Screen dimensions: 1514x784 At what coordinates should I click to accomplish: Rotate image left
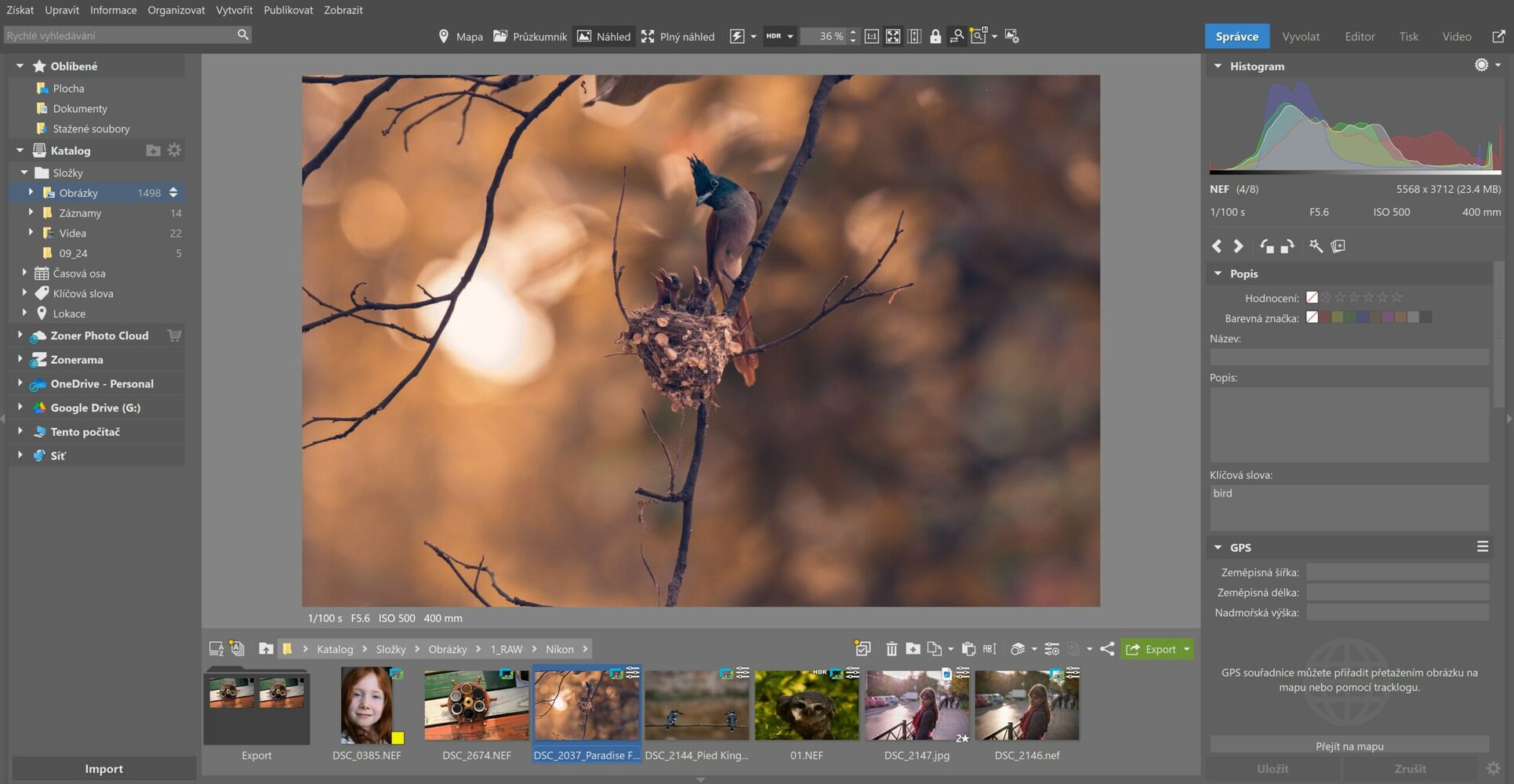(1266, 246)
